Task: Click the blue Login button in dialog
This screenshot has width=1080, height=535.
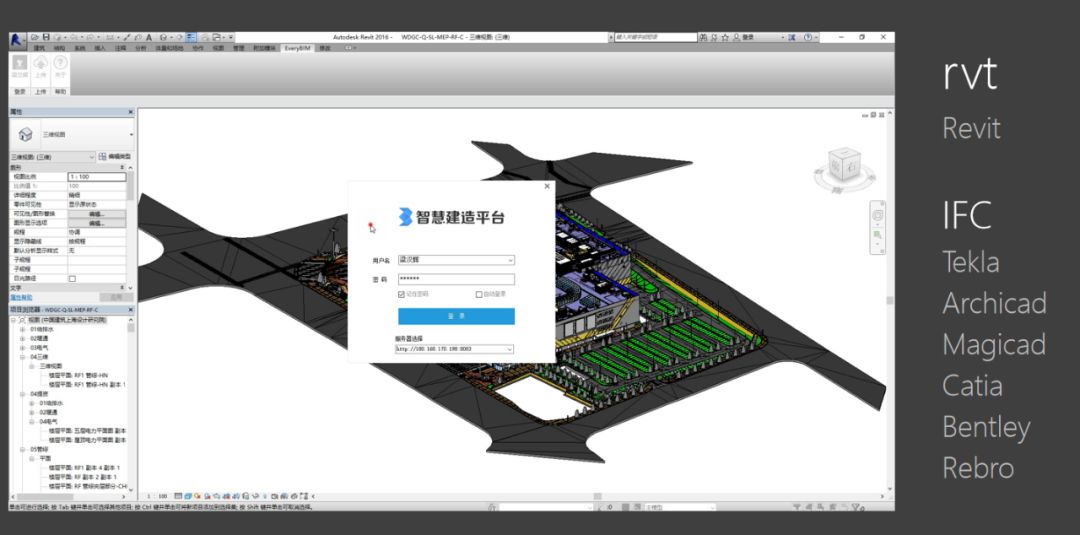Action: point(456,316)
